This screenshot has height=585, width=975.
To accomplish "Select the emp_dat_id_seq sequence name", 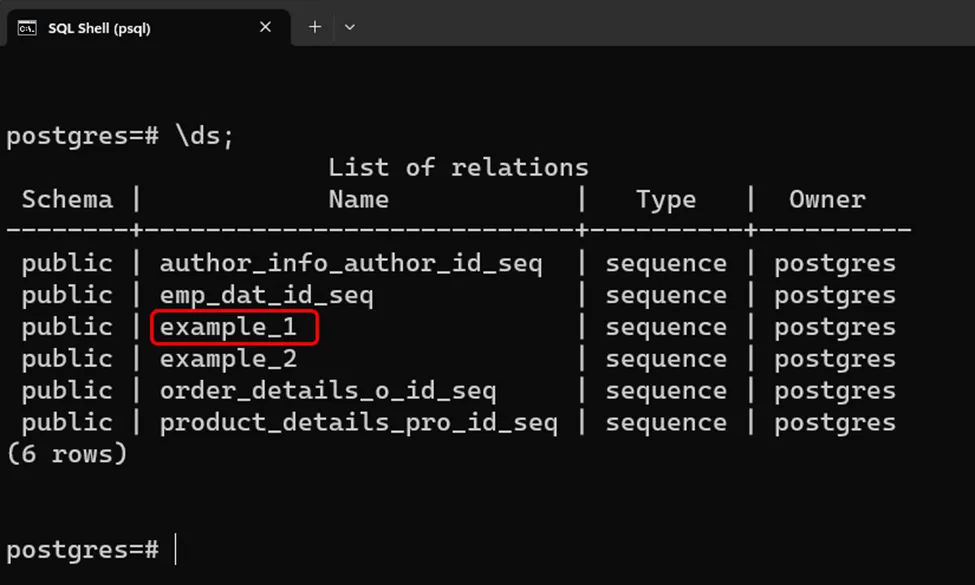I will tap(266, 295).
